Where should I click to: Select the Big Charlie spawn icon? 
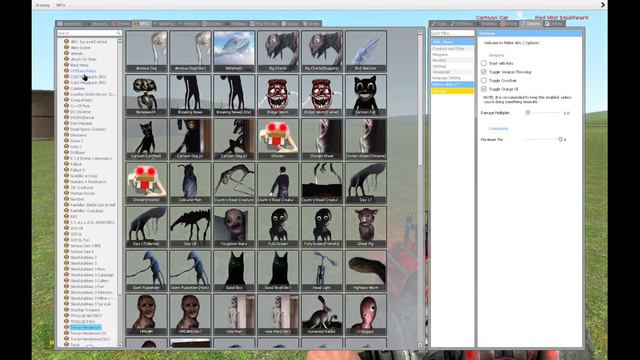click(x=278, y=51)
